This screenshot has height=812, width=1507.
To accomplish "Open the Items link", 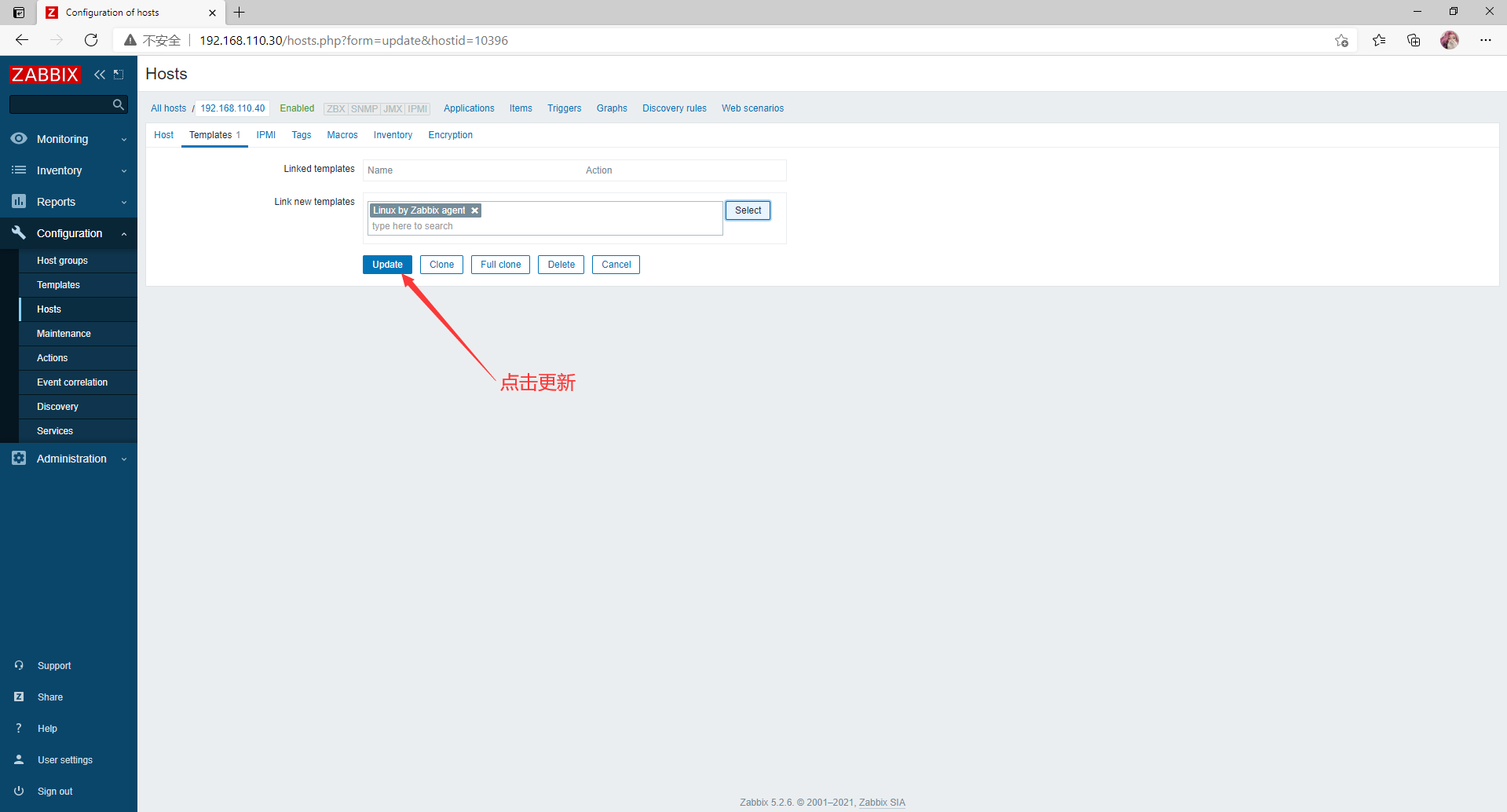I will [x=521, y=108].
